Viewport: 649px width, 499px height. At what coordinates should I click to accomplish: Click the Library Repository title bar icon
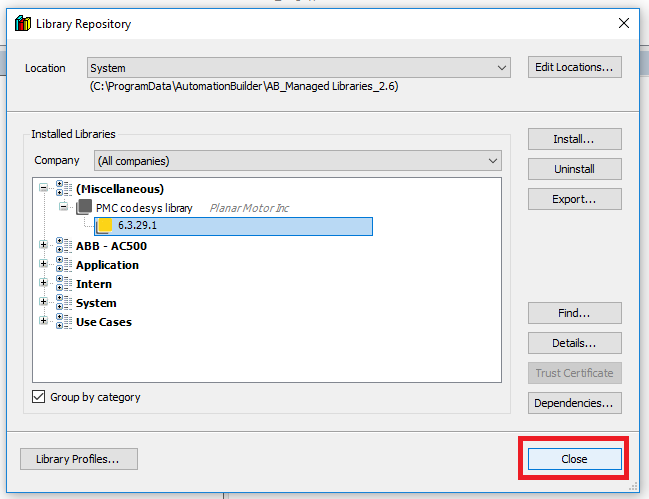coord(22,23)
